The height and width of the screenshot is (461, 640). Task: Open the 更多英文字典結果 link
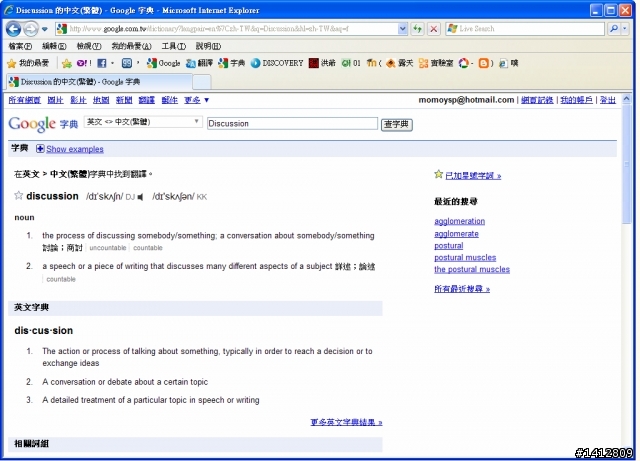point(346,422)
